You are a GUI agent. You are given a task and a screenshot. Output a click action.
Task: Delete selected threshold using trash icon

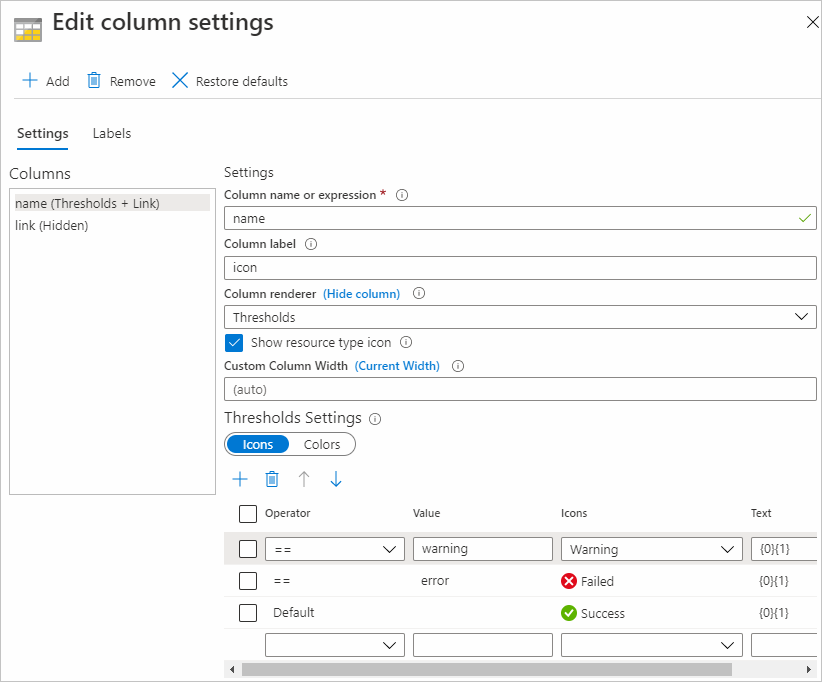pyautogui.click(x=272, y=480)
